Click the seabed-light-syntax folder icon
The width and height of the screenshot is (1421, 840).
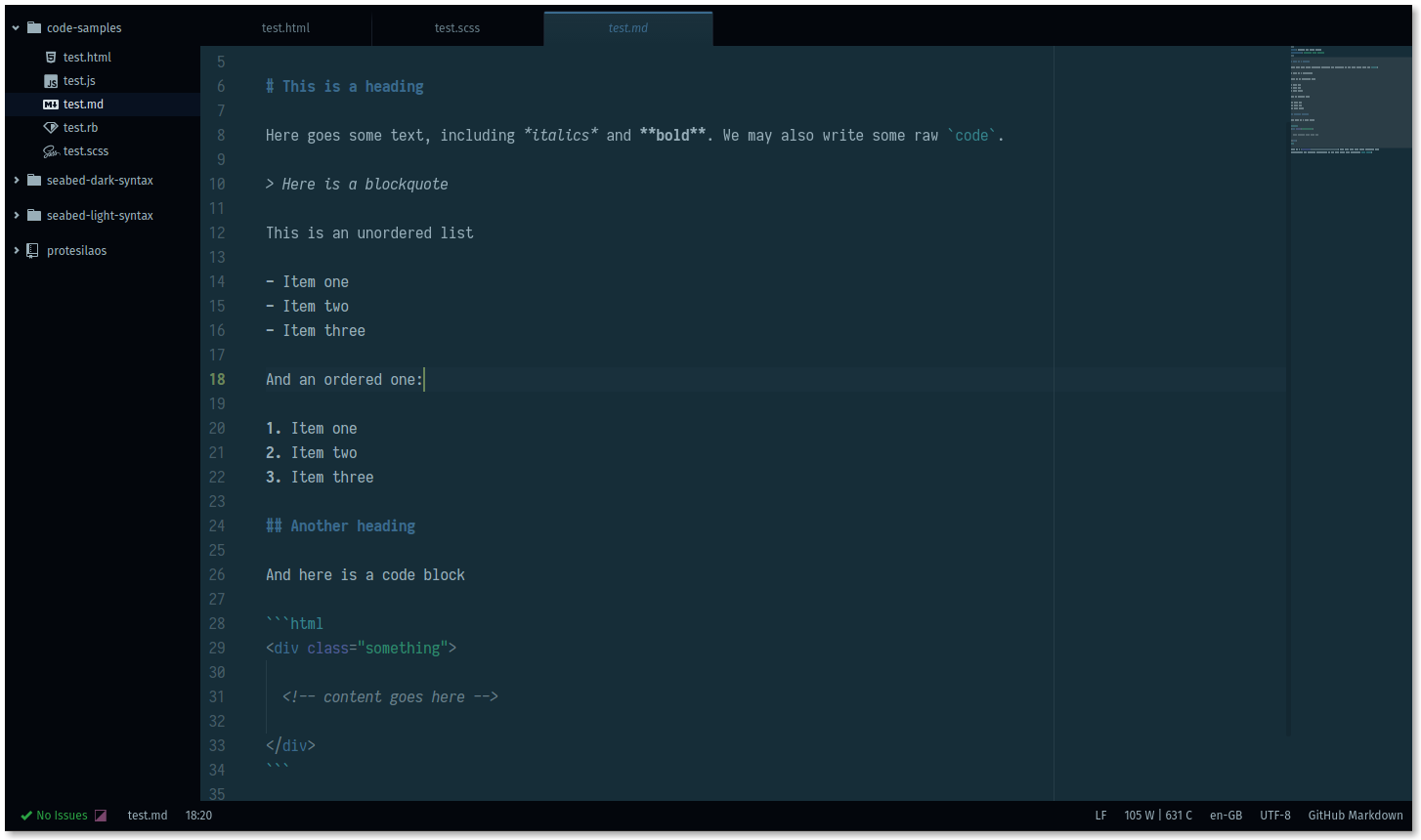(34, 215)
